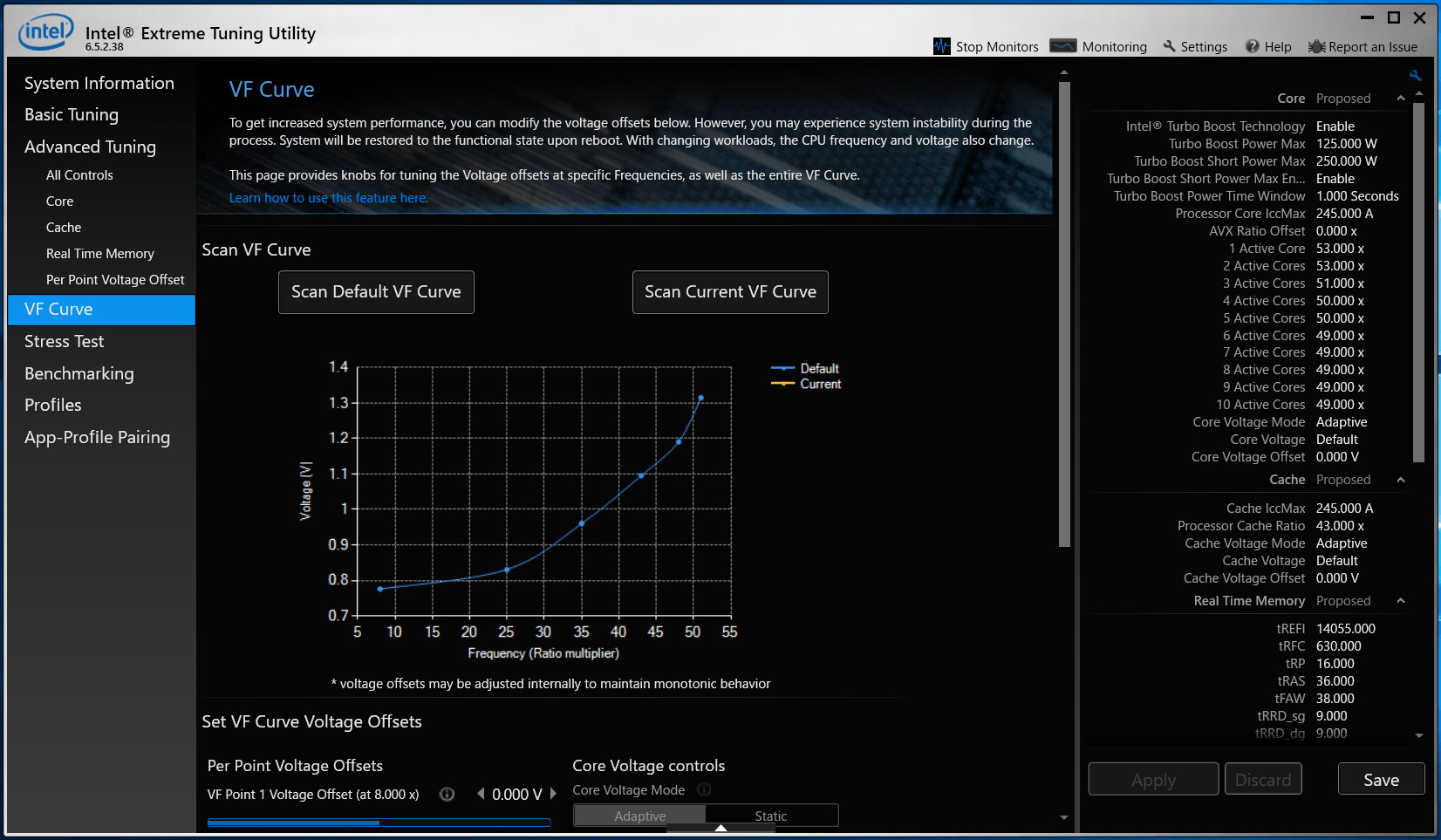Click Monitoring label in top toolbar
Viewport: 1441px width, 840px height.
[x=1114, y=47]
